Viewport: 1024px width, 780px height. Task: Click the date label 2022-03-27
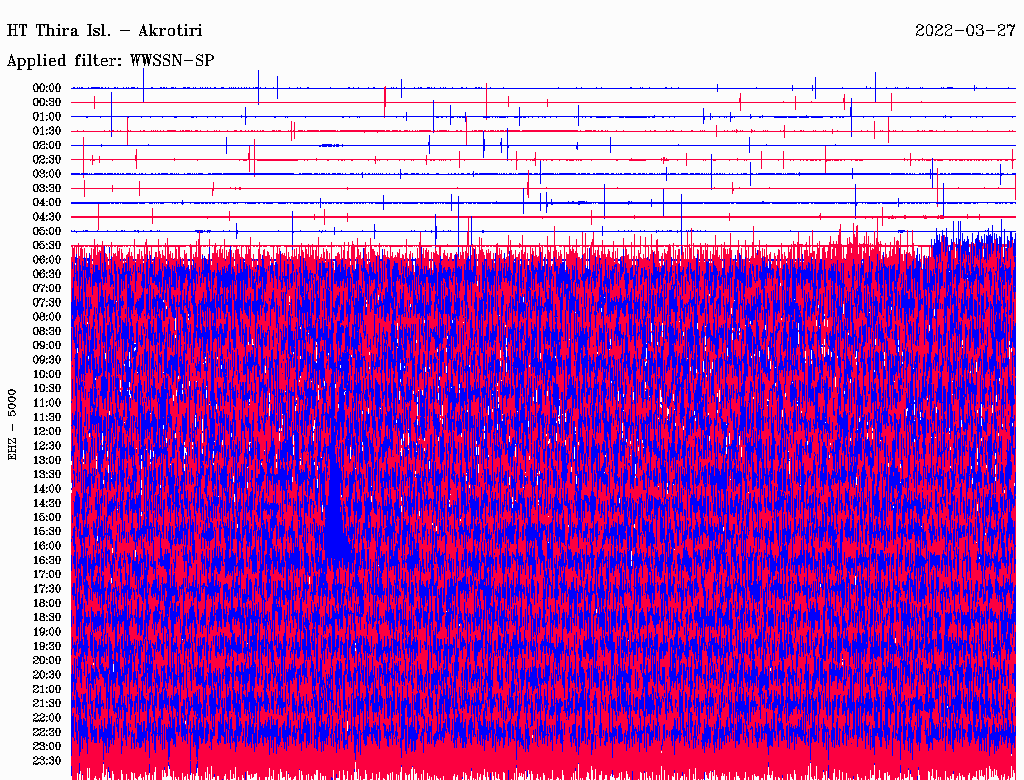[965, 31]
